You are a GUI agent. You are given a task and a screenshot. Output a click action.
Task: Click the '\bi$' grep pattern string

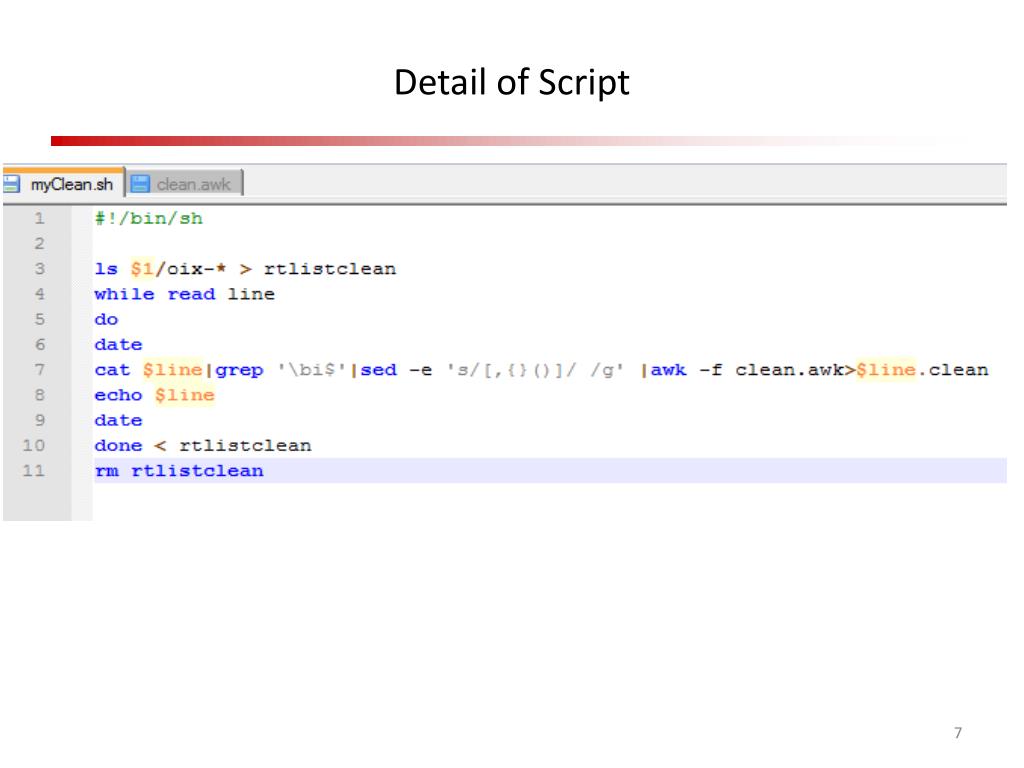pyautogui.click(x=312, y=370)
